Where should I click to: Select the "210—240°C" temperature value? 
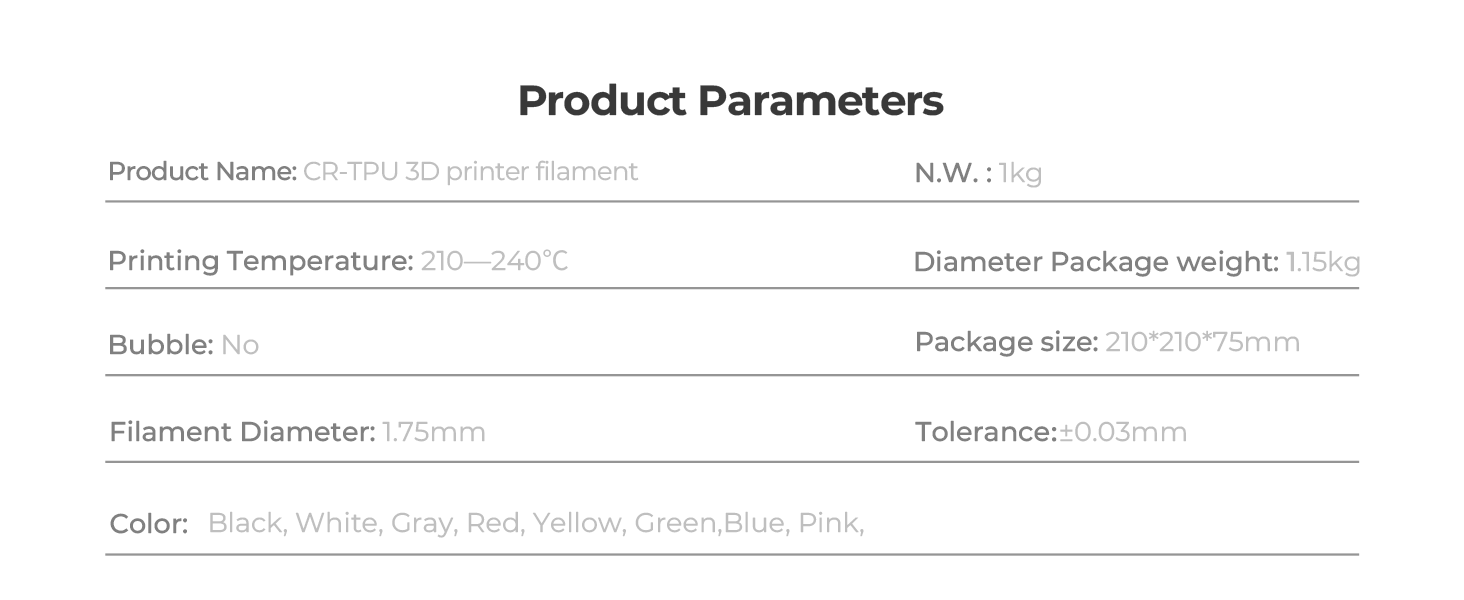tap(494, 261)
